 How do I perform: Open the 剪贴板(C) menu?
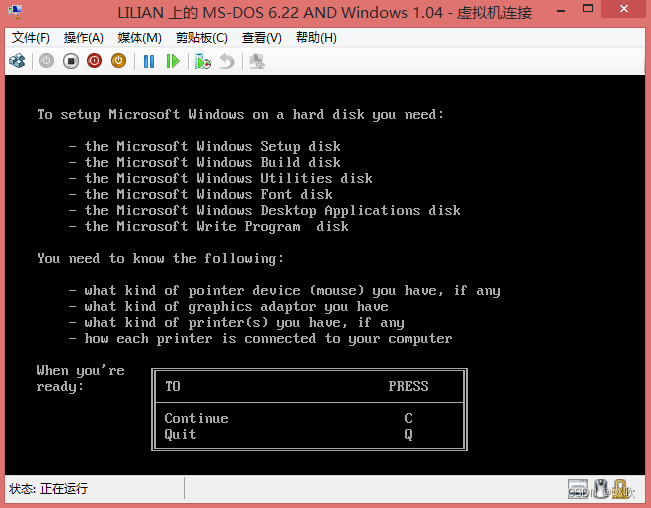pos(202,38)
